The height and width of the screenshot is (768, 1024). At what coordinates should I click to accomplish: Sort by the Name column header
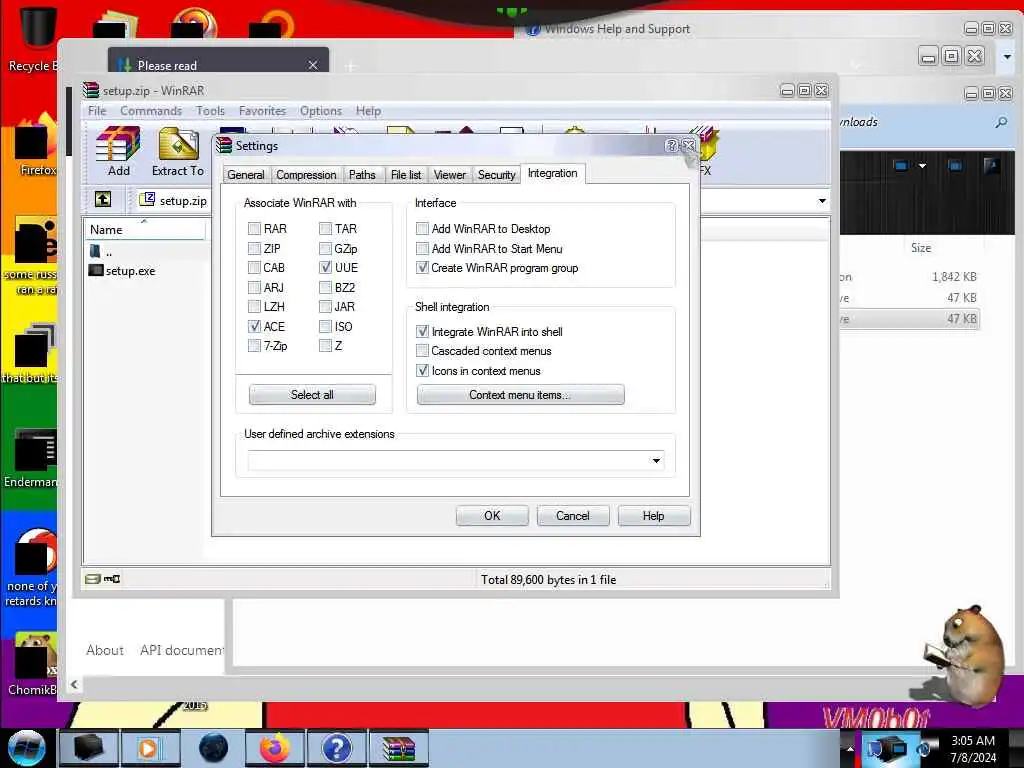click(x=145, y=230)
